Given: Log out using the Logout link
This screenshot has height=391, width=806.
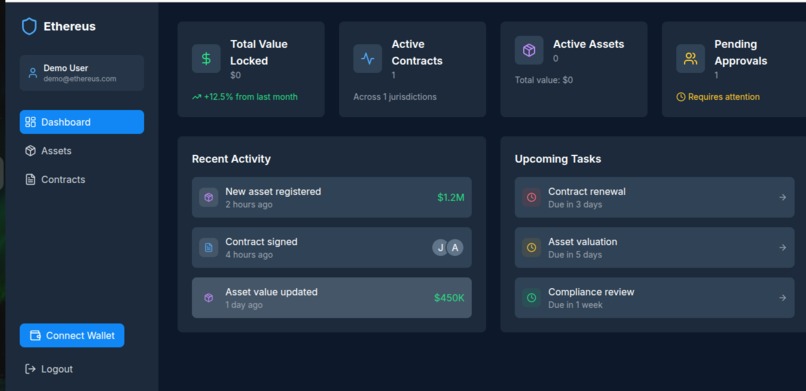Looking at the screenshot, I should pyautogui.click(x=49, y=369).
